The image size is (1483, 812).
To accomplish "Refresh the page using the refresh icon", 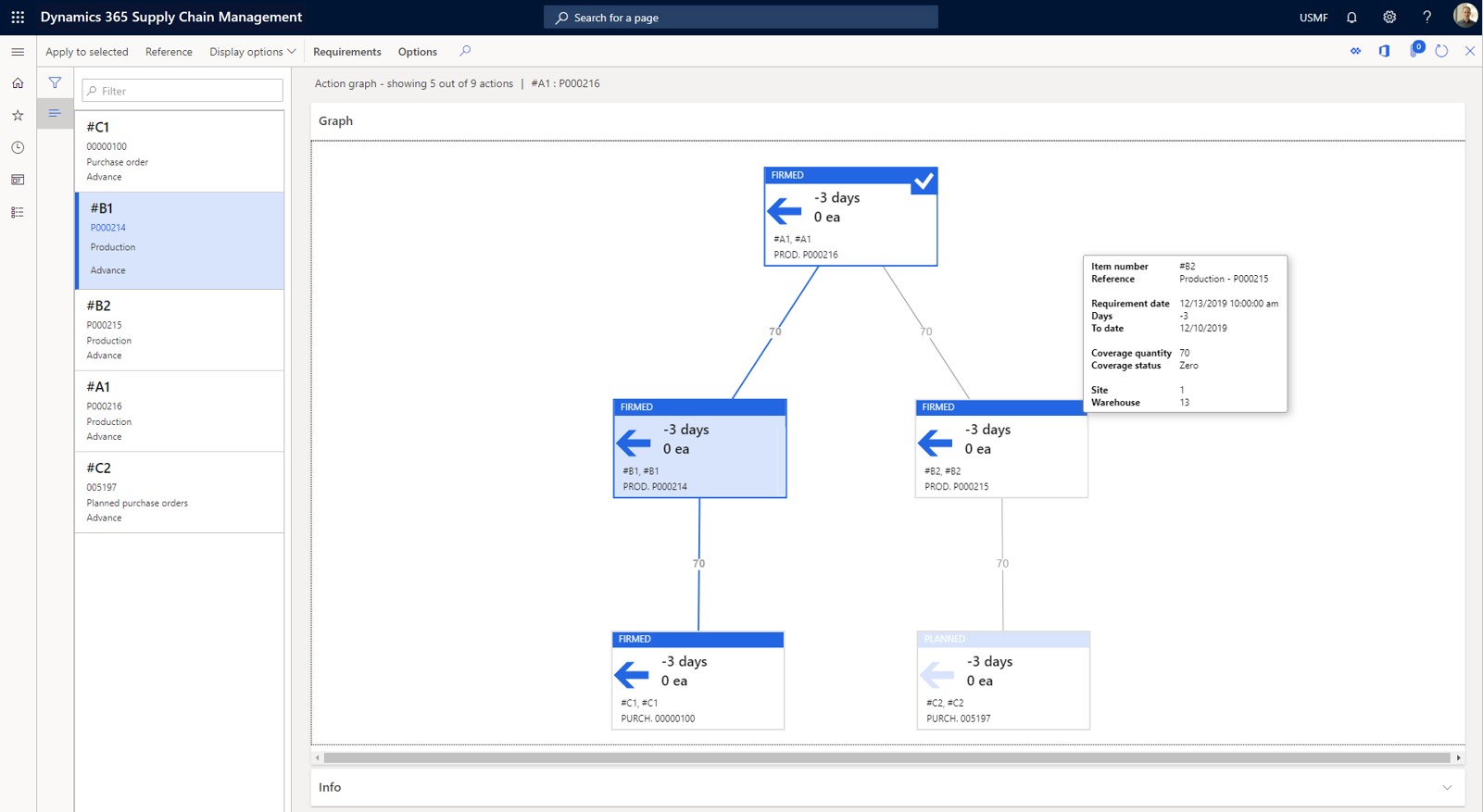I will click(1441, 51).
